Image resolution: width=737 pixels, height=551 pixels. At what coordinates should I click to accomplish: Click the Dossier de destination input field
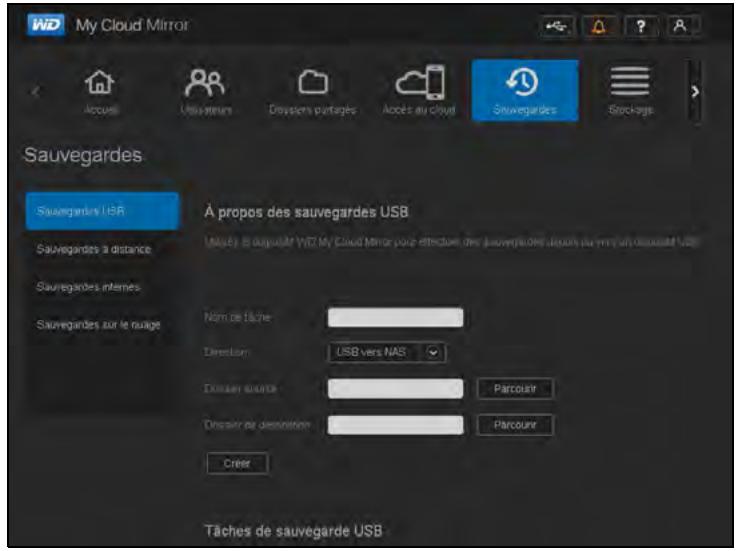(395, 425)
